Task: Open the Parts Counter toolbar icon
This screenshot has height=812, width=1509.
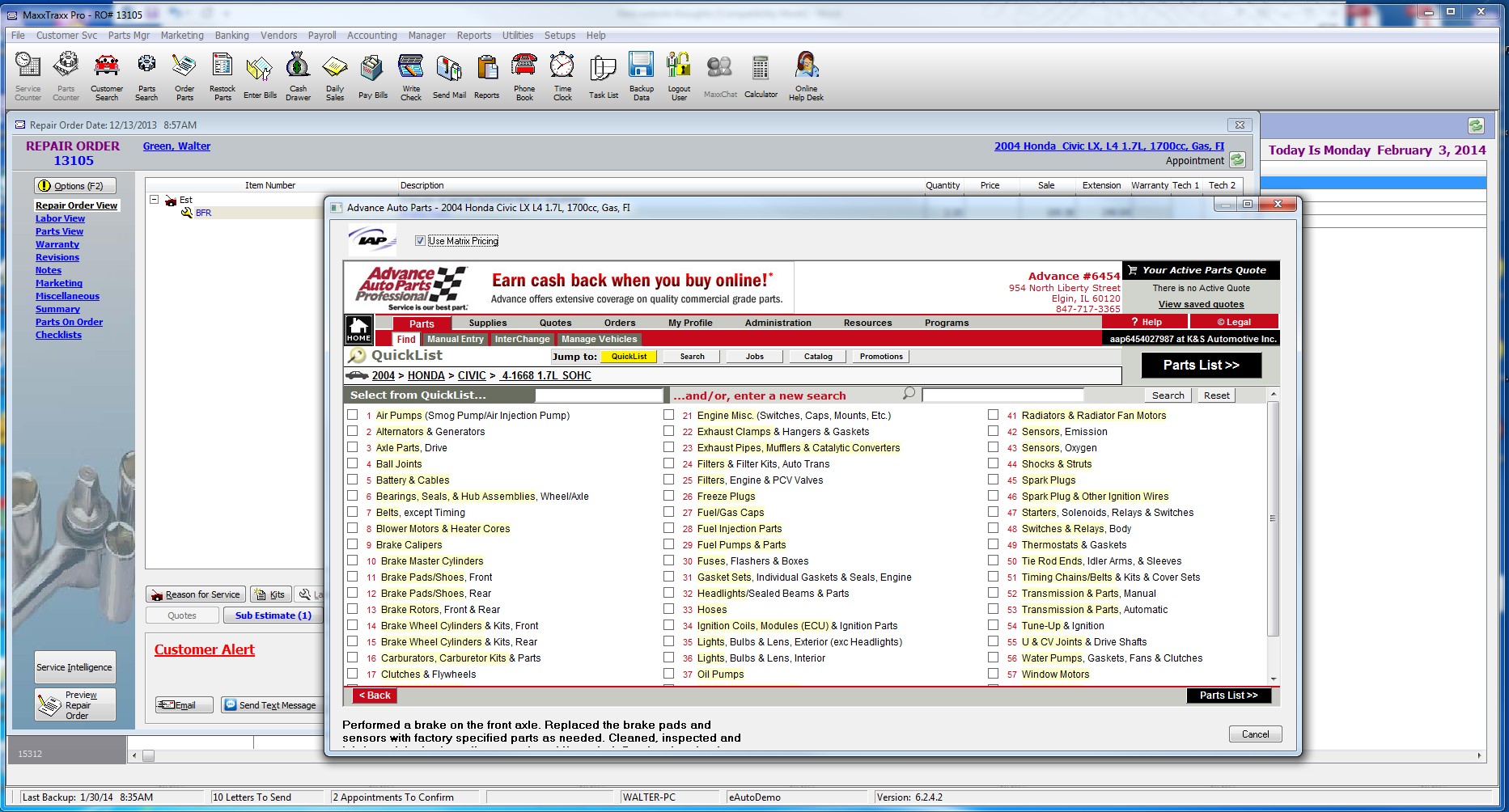Action: (66, 76)
